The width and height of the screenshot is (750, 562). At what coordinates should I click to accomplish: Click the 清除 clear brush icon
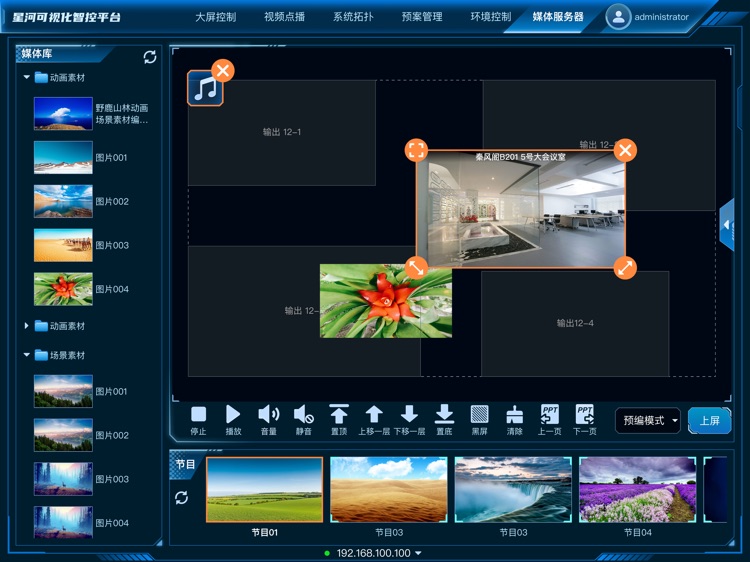click(x=515, y=415)
